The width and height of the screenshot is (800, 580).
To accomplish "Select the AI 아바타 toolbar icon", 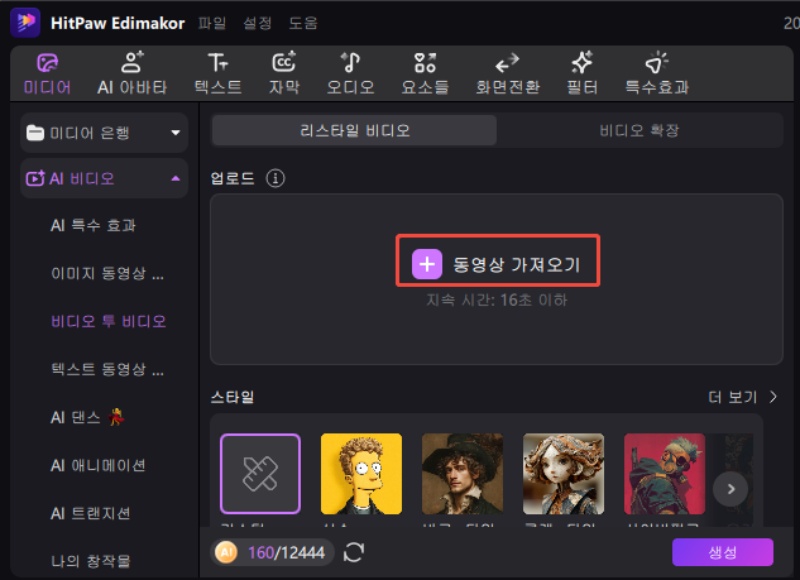I will pos(130,70).
